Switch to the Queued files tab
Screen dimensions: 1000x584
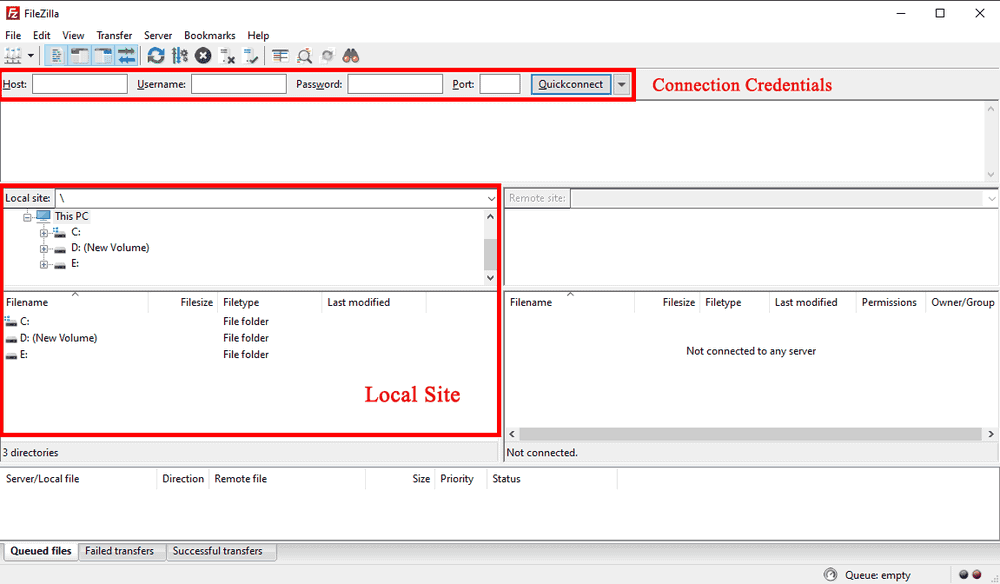pyautogui.click(x=41, y=551)
